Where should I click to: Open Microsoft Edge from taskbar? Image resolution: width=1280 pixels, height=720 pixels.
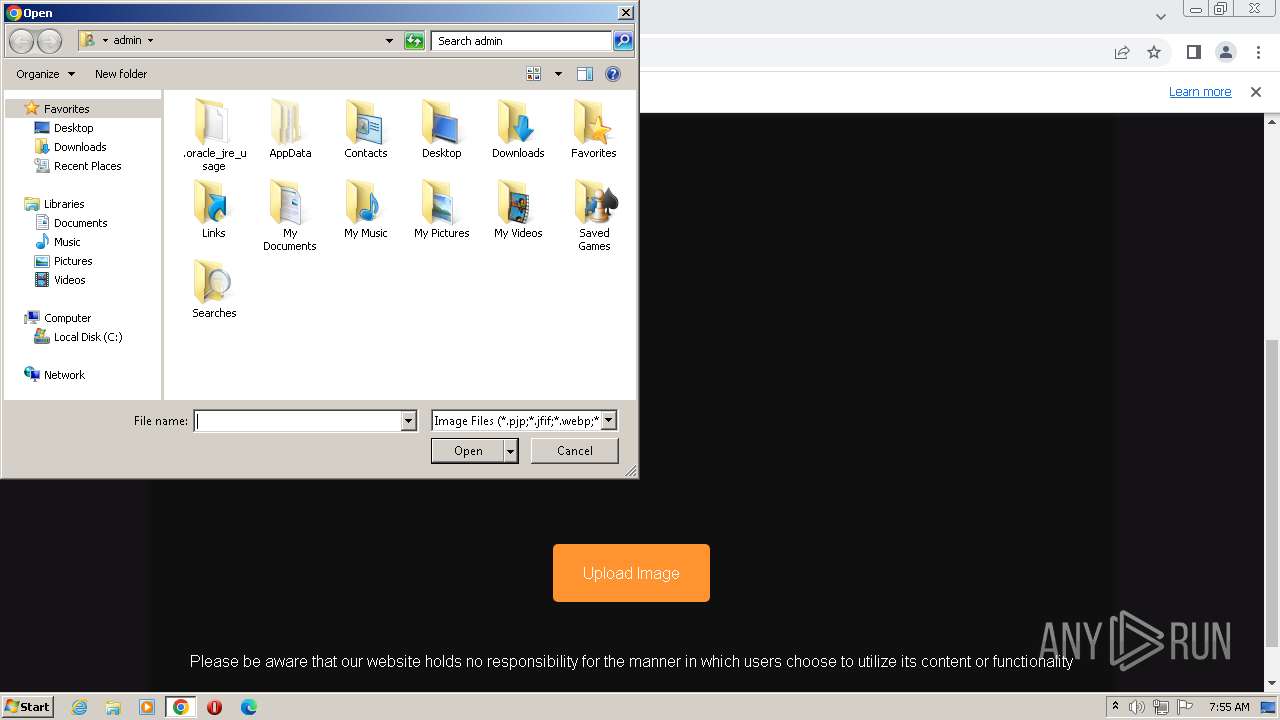click(249, 707)
